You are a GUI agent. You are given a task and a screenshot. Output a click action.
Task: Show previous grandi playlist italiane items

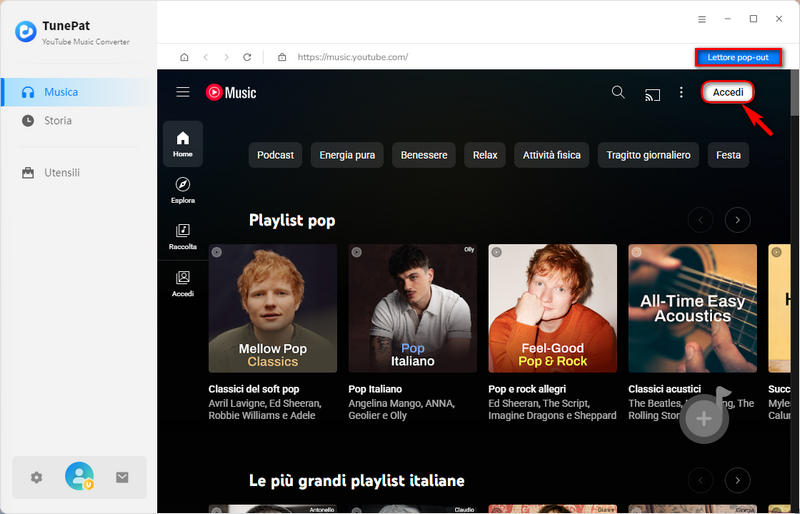(701, 480)
